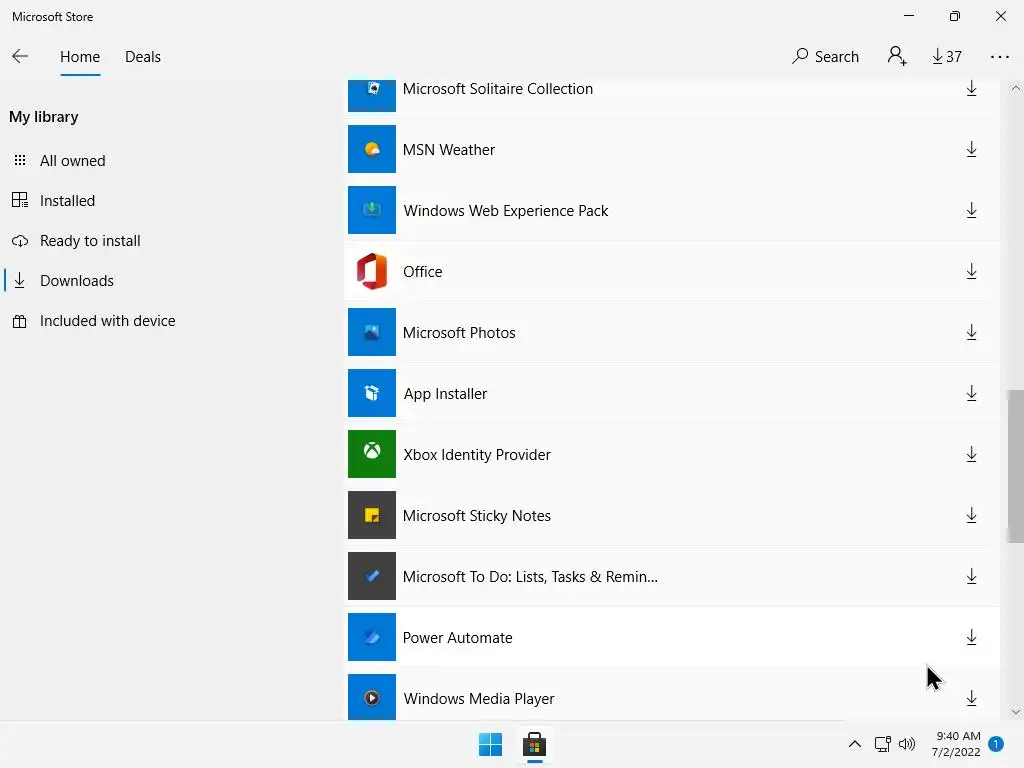This screenshot has width=1024, height=768.
Task: Expand the system tray hidden icons chevron
Action: coord(854,744)
